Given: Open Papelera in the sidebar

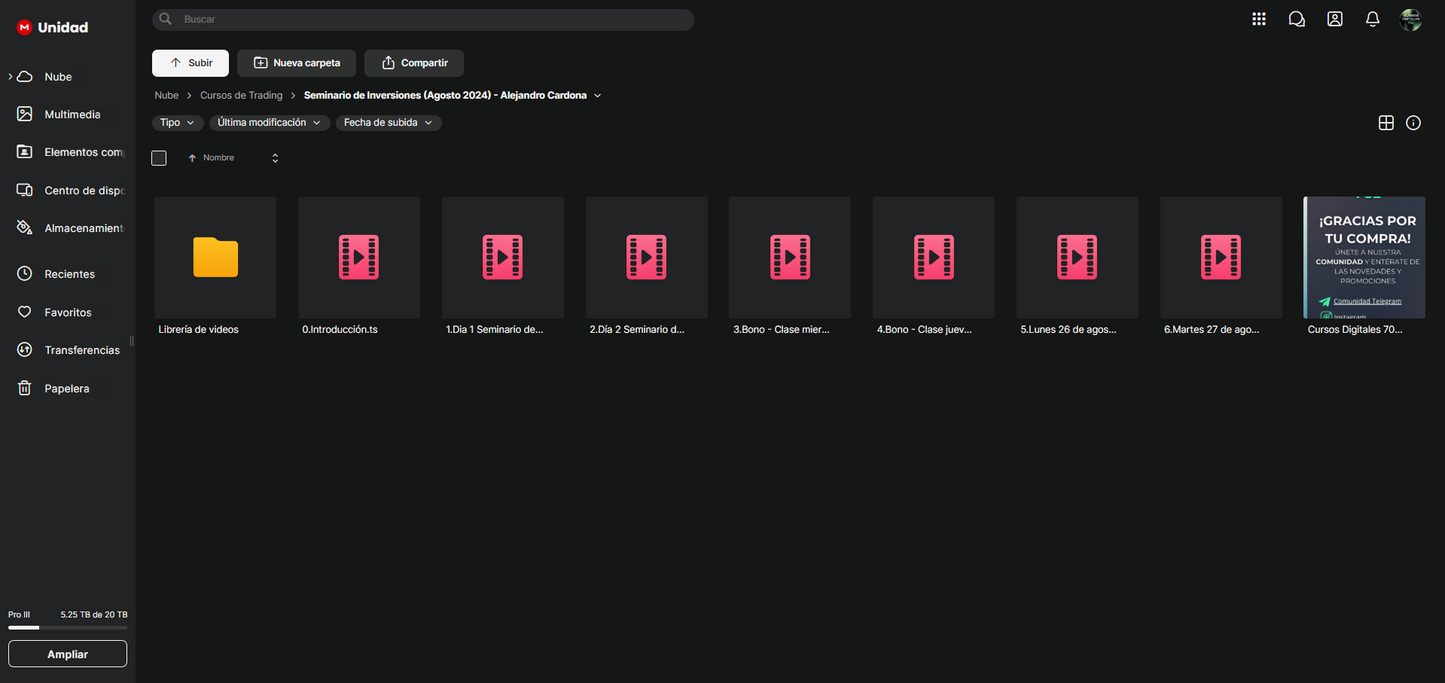Looking at the screenshot, I should pos(66,388).
